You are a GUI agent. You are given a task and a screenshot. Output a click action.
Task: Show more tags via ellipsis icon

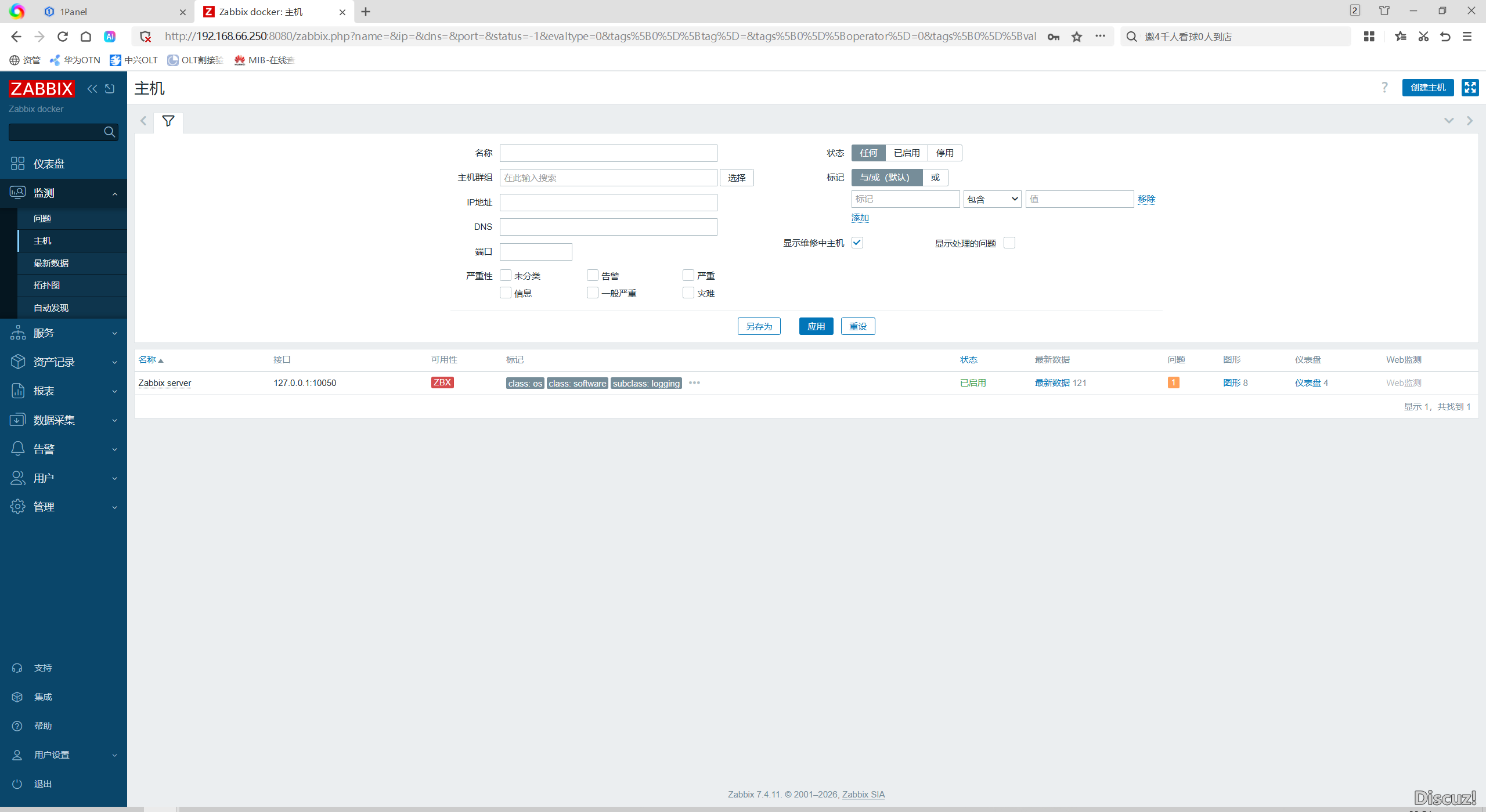pyautogui.click(x=694, y=382)
